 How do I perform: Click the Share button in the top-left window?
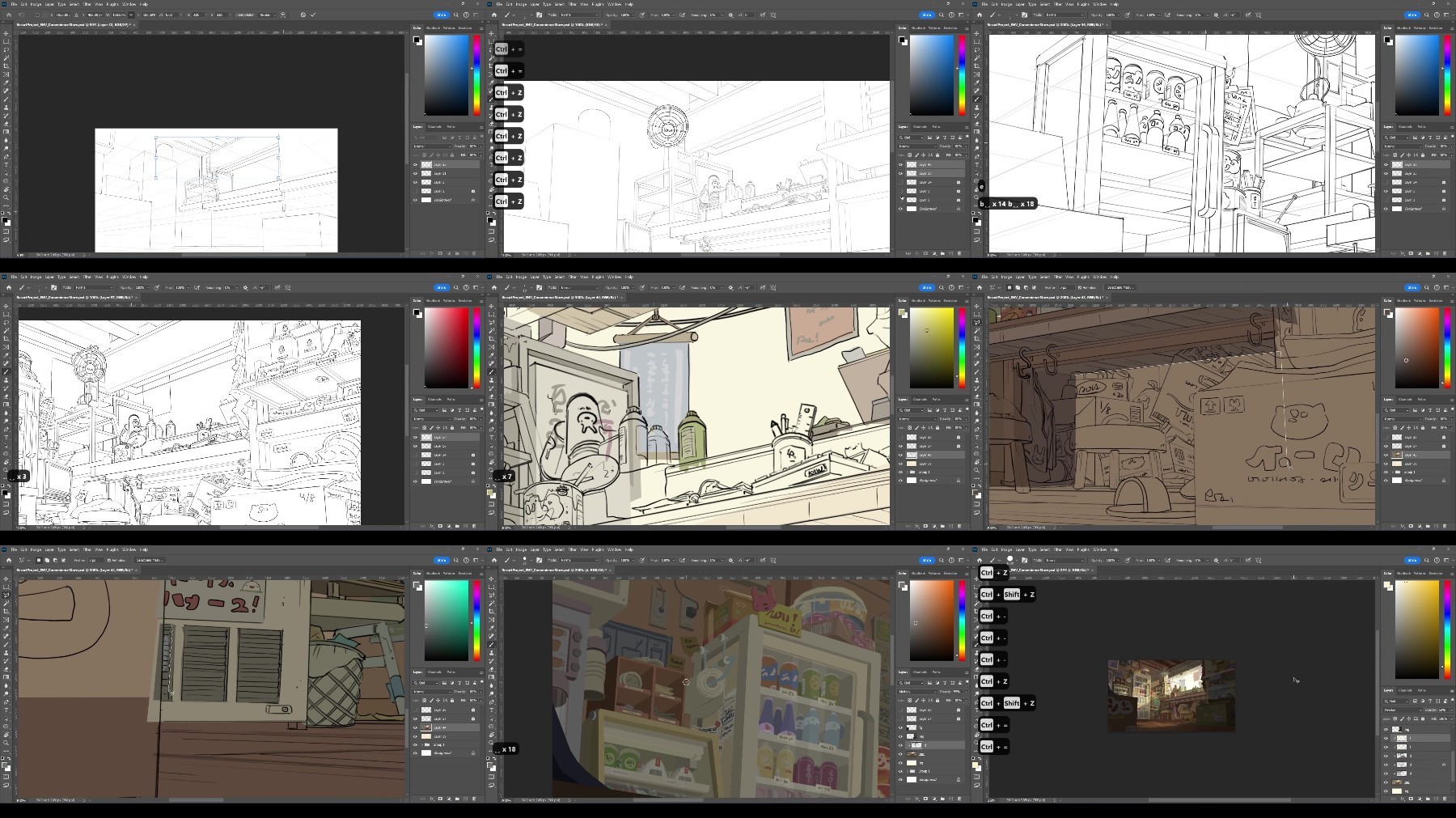point(442,15)
